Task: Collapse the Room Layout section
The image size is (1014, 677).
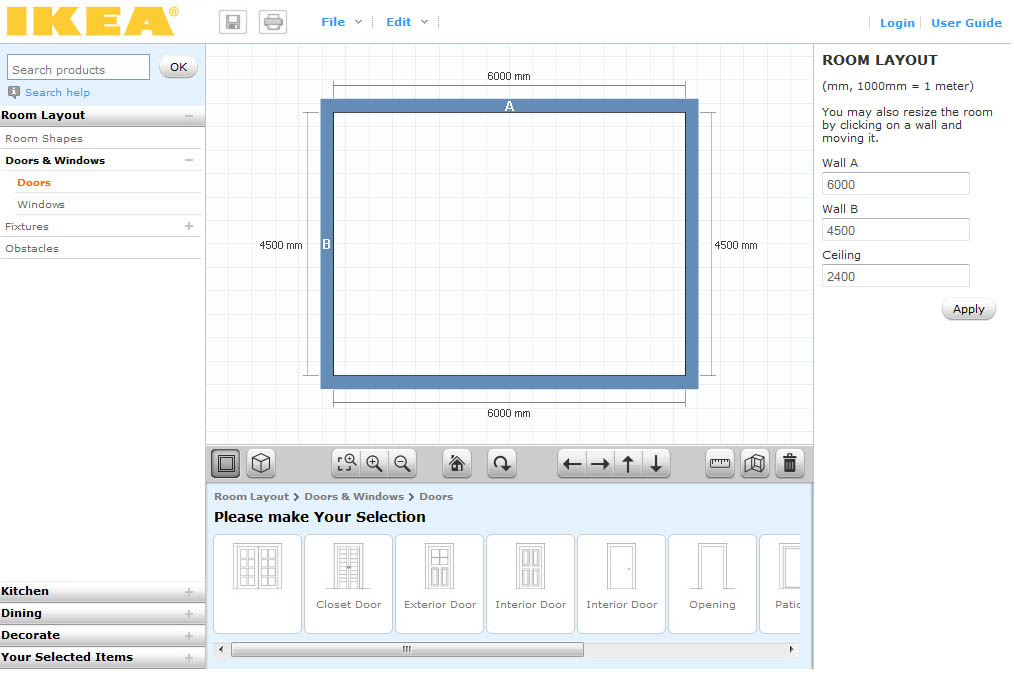Action: [189, 116]
